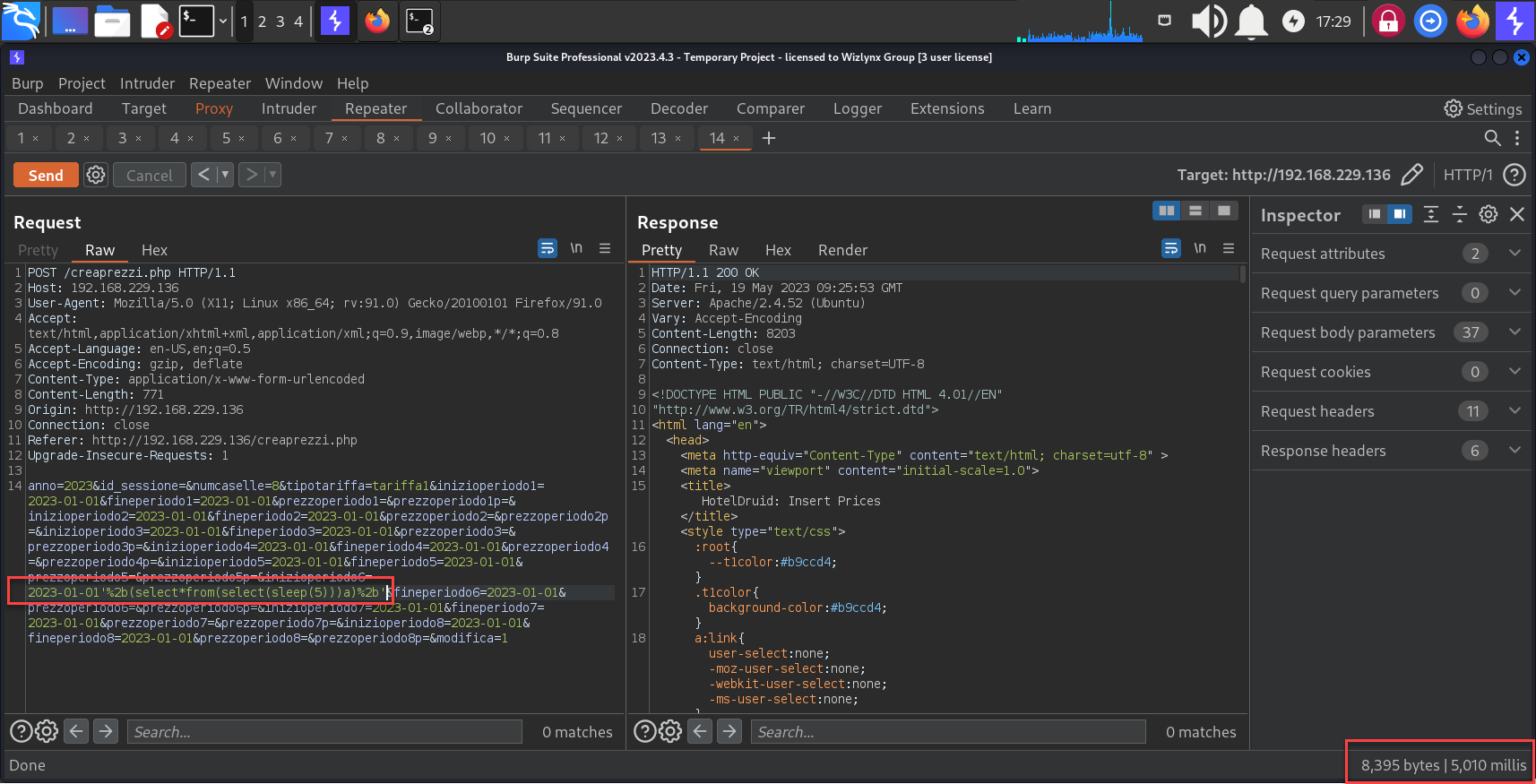Screen dimensions: 1536x784
Task: Select combined tabbed layout view
Action: (1224, 211)
